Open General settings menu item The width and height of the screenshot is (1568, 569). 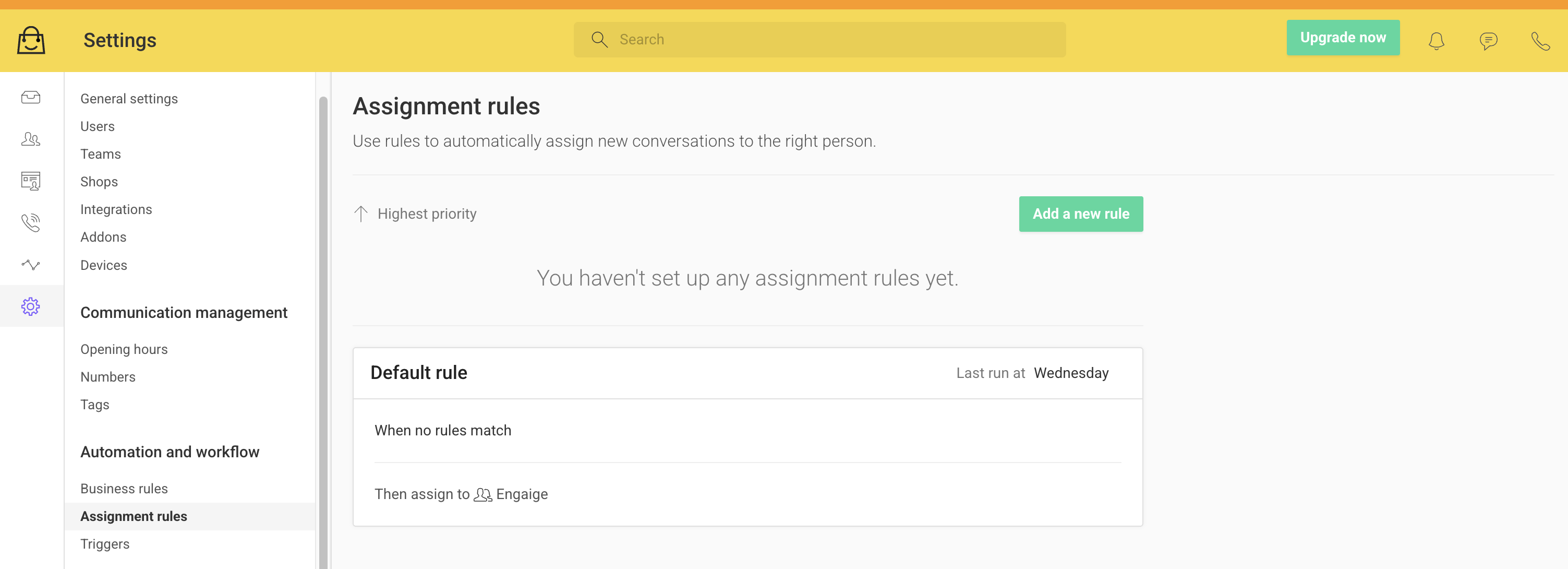tap(129, 99)
